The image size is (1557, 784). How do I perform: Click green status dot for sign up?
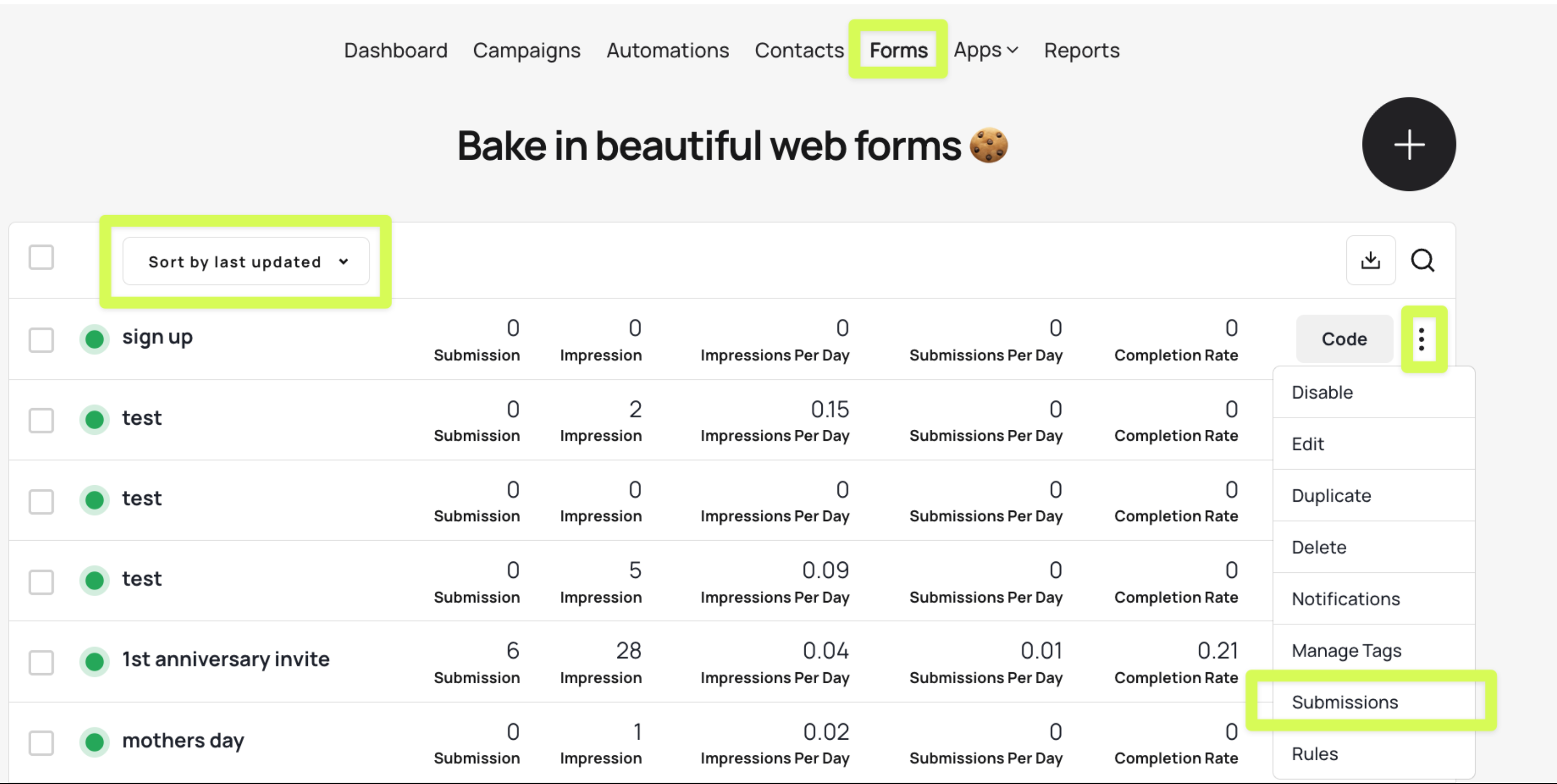coord(94,339)
